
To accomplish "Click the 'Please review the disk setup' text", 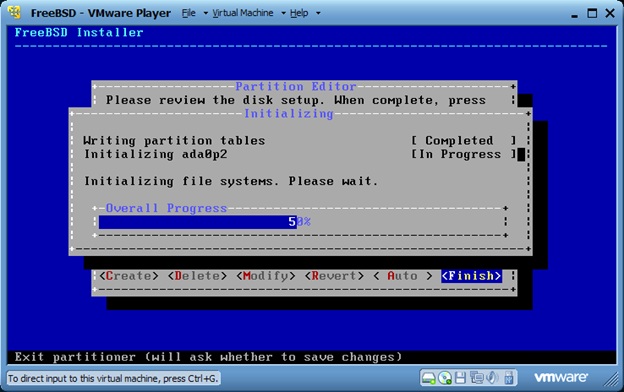I will [295, 100].
